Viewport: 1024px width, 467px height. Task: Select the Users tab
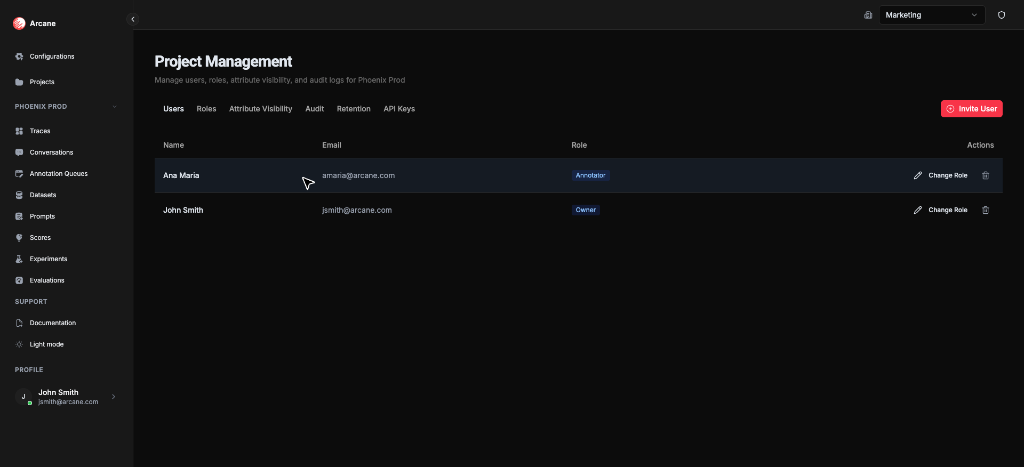(x=173, y=109)
